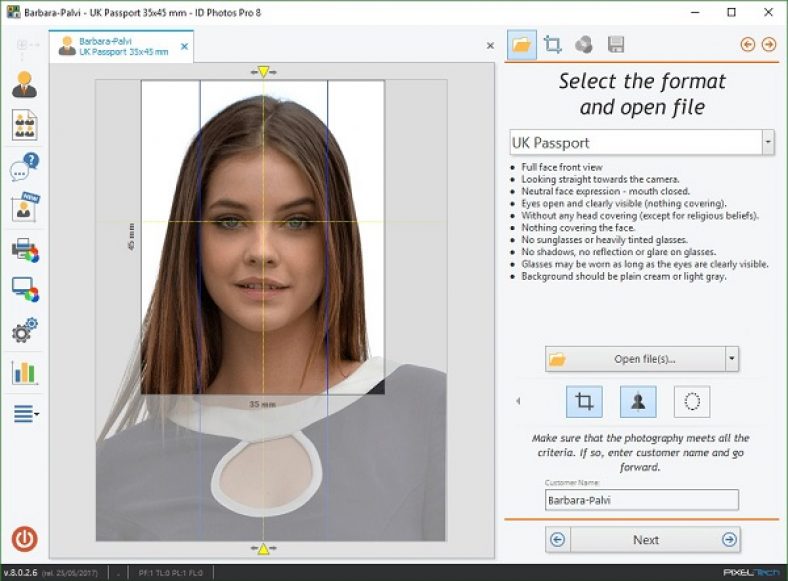Image resolution: width=788 pixels, height=581 pixels.
Task: Click the top yellow triangle guide marker
Action: (263, 72)
